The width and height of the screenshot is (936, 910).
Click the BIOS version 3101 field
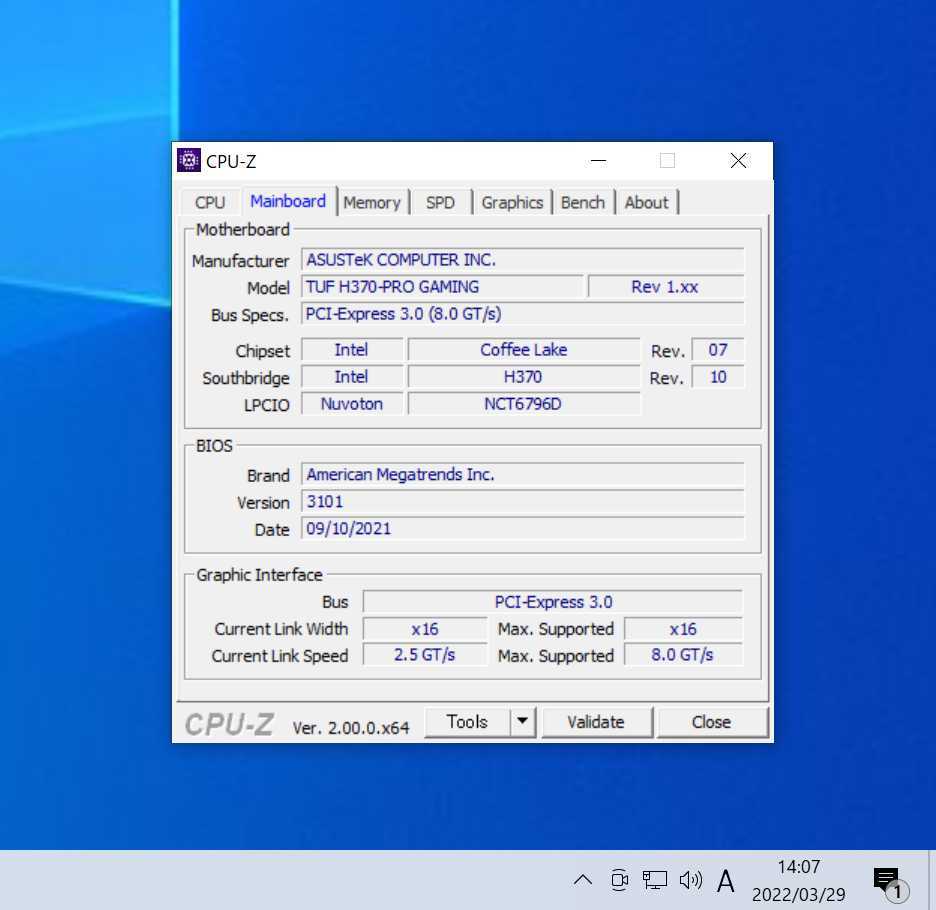[x=523, y=502]
